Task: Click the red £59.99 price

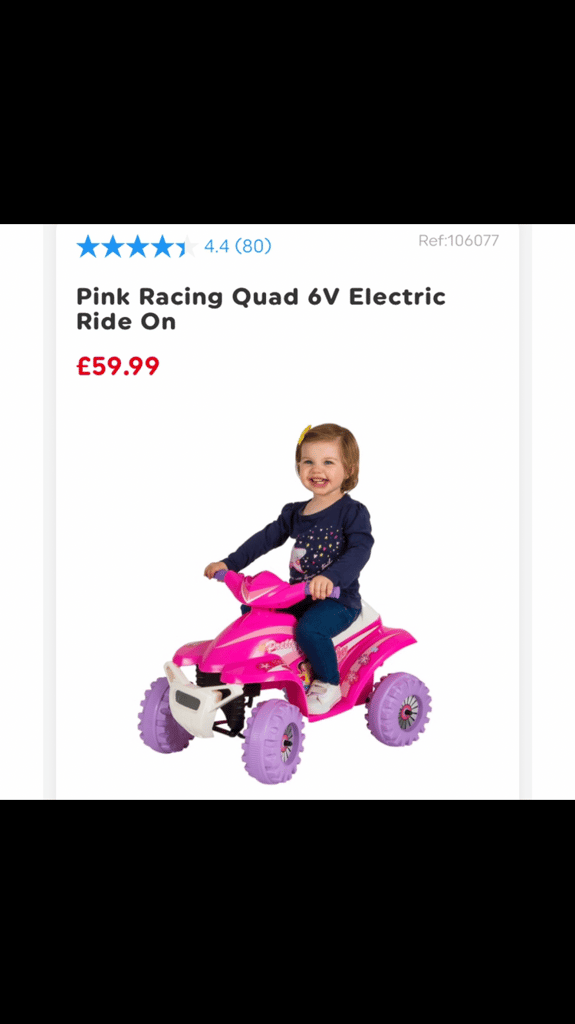Action: 118,366
